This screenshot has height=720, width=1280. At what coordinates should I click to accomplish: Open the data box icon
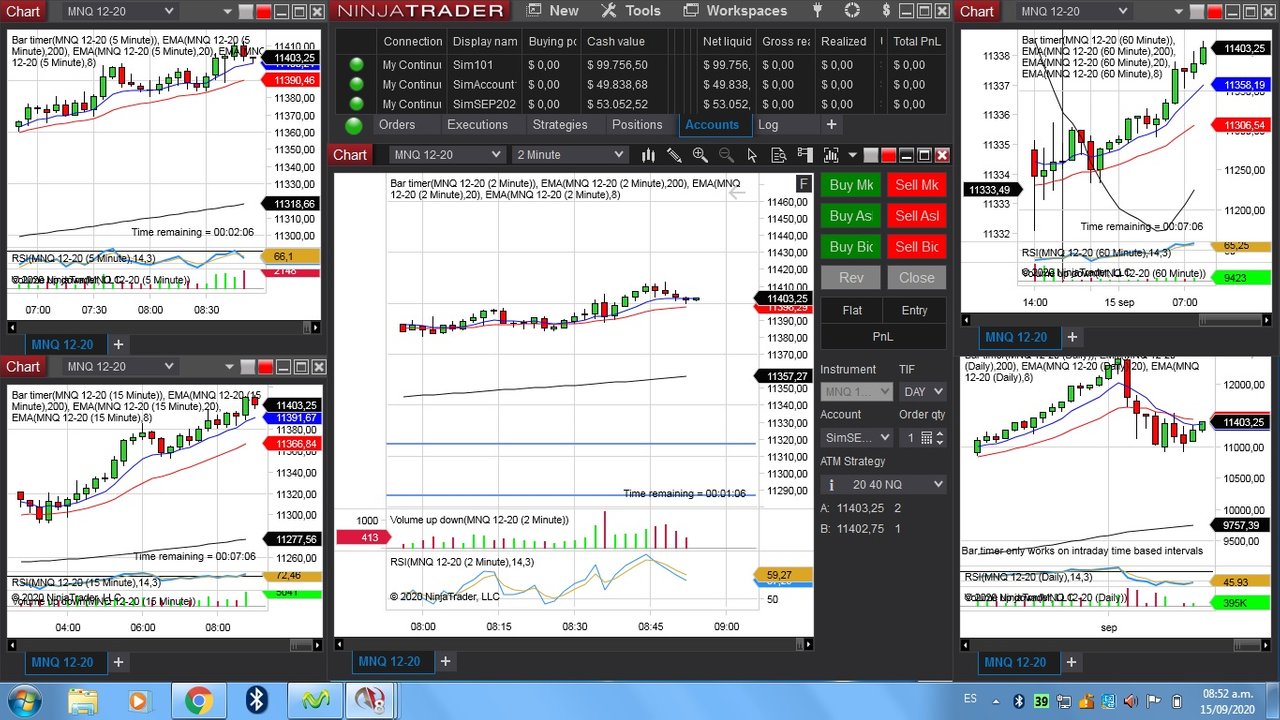tap(778, 155)
